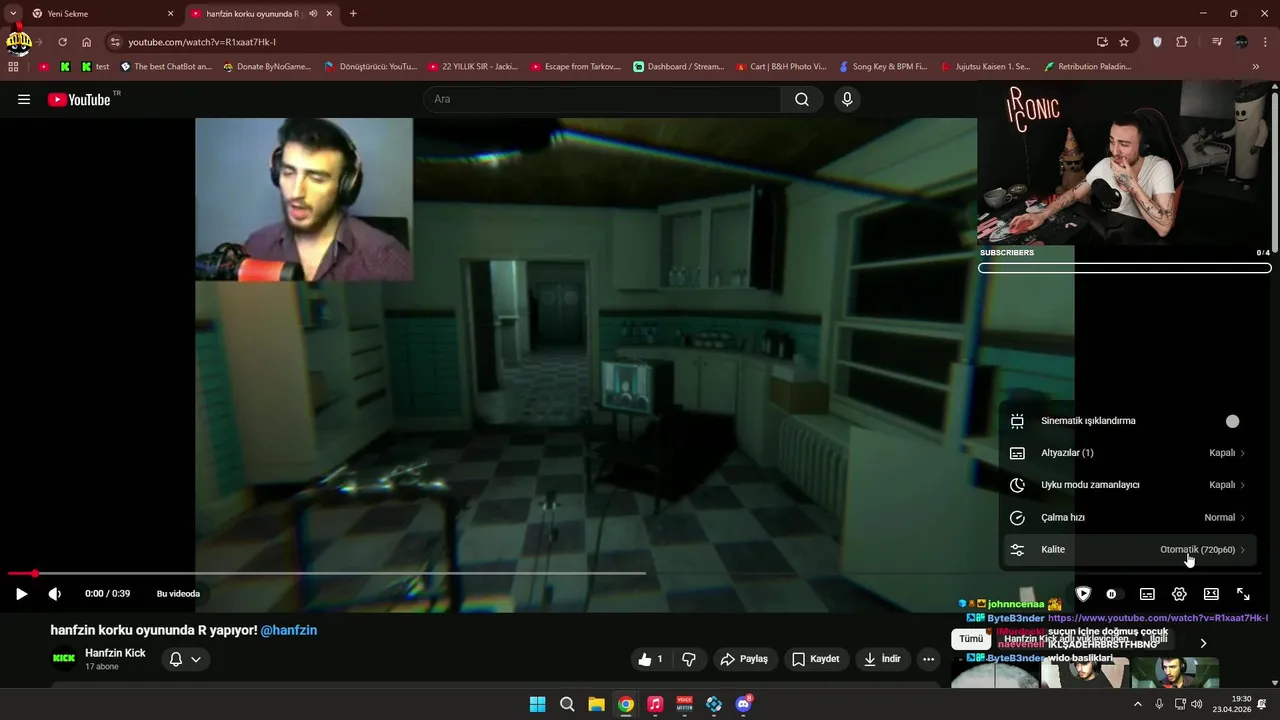The image size is (1280, 720).
Task: Open File Explorer from taskbar
Action: [x=596, y=704]
